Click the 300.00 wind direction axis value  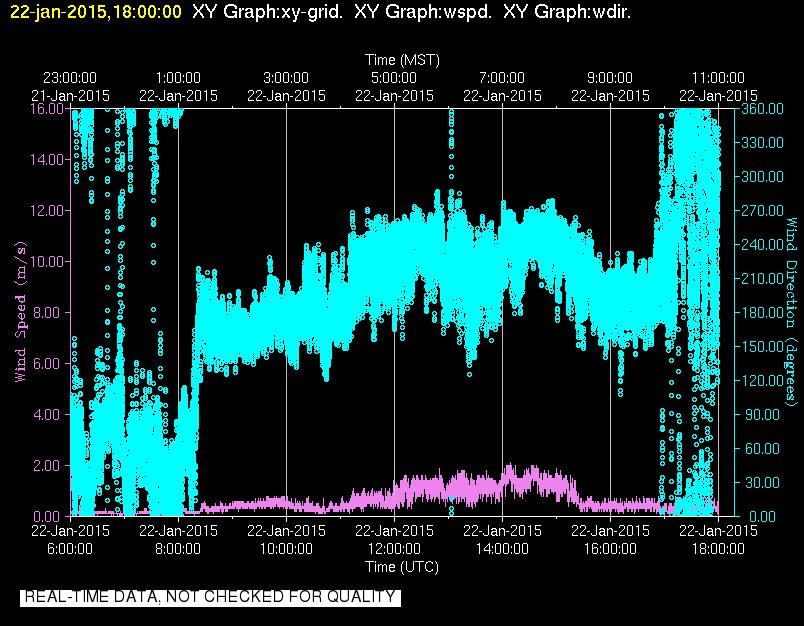click(762, 177)
